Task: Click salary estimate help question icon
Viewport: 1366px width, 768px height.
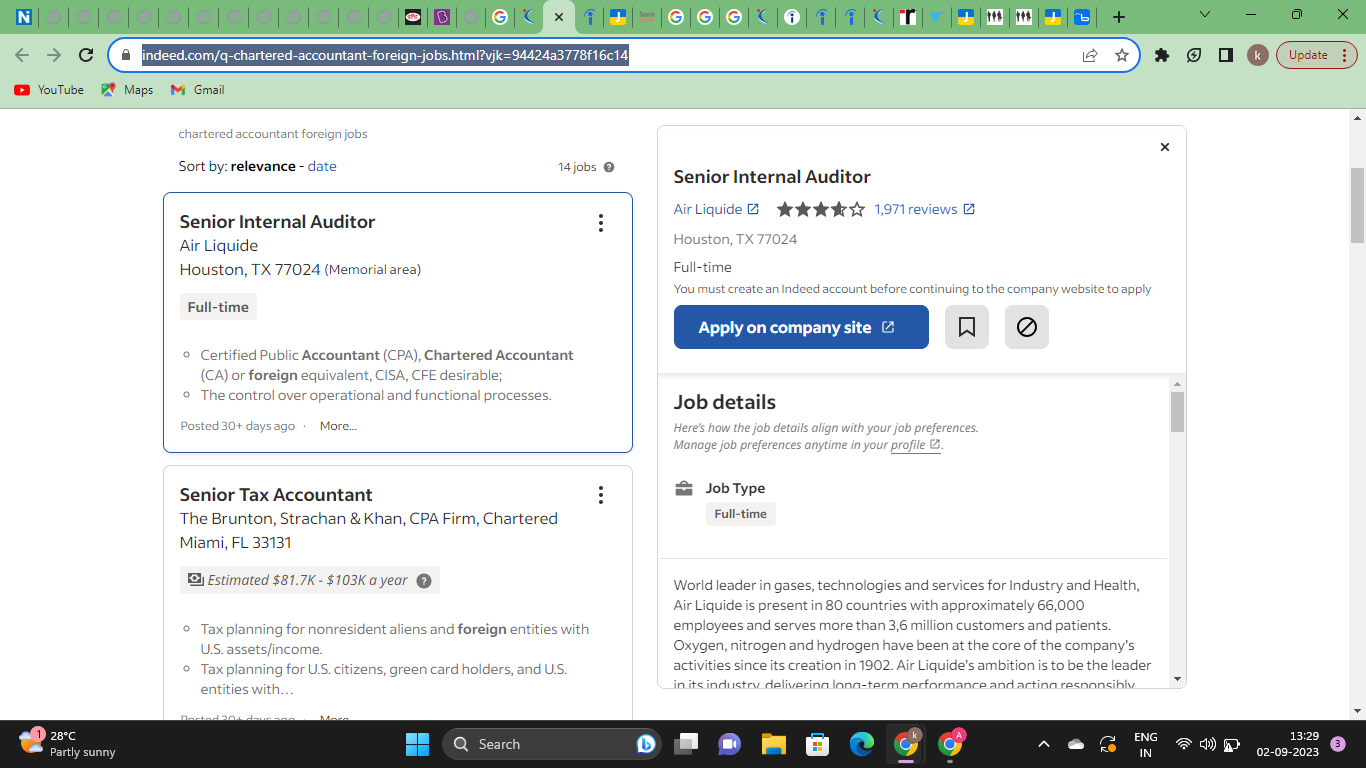Action: (x=424, y=581)
